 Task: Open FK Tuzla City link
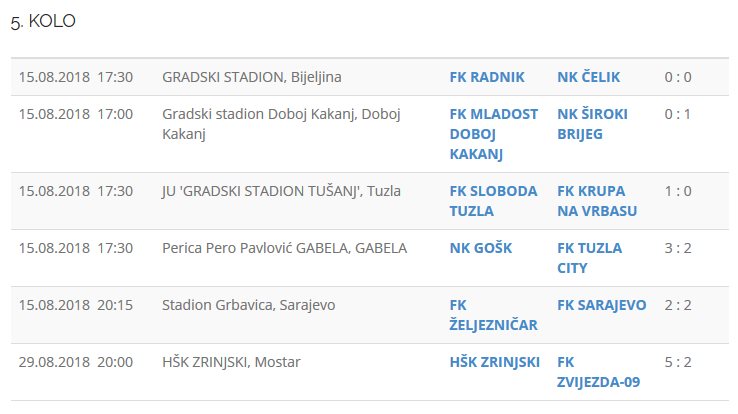pyautogui.click(x=589, y=258)
